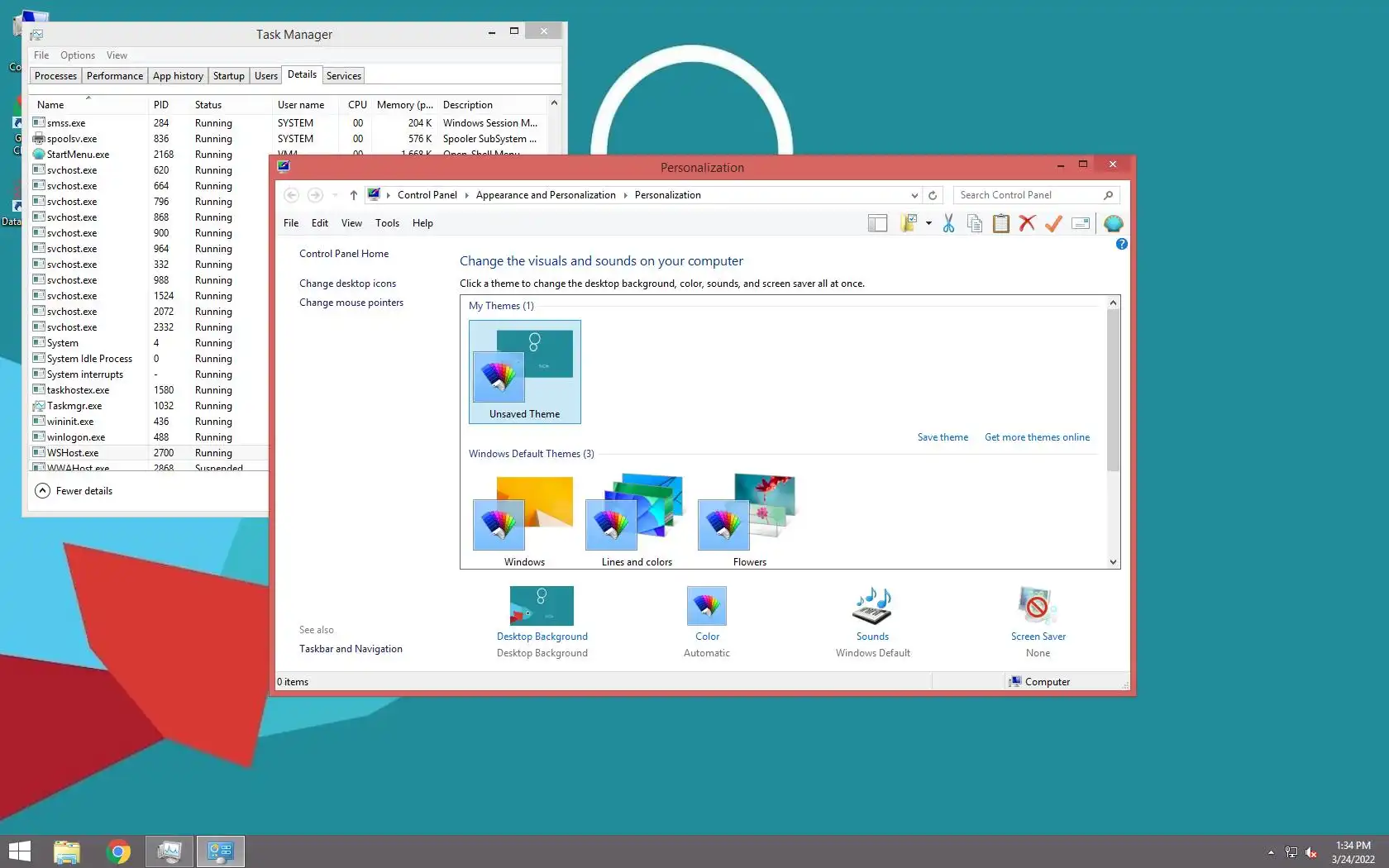Open Taskbar and Navigation link
This screenshot has width=1389, height=868.
351,649
